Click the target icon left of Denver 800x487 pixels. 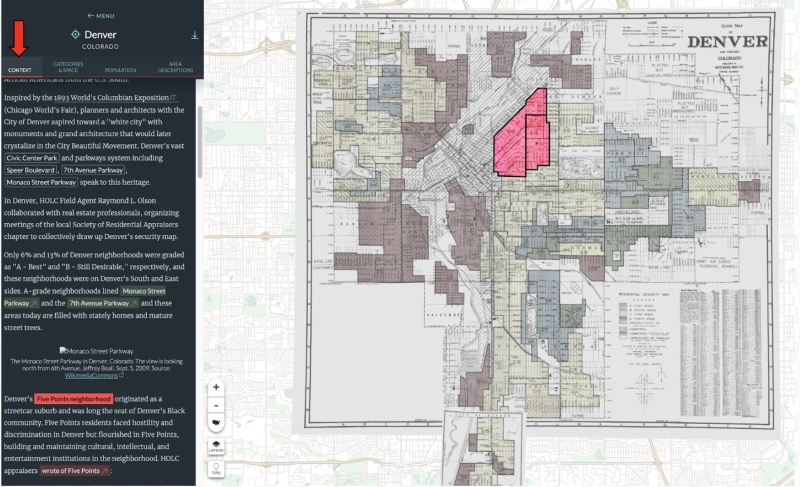pyautogui.click(x=76, y=34)
